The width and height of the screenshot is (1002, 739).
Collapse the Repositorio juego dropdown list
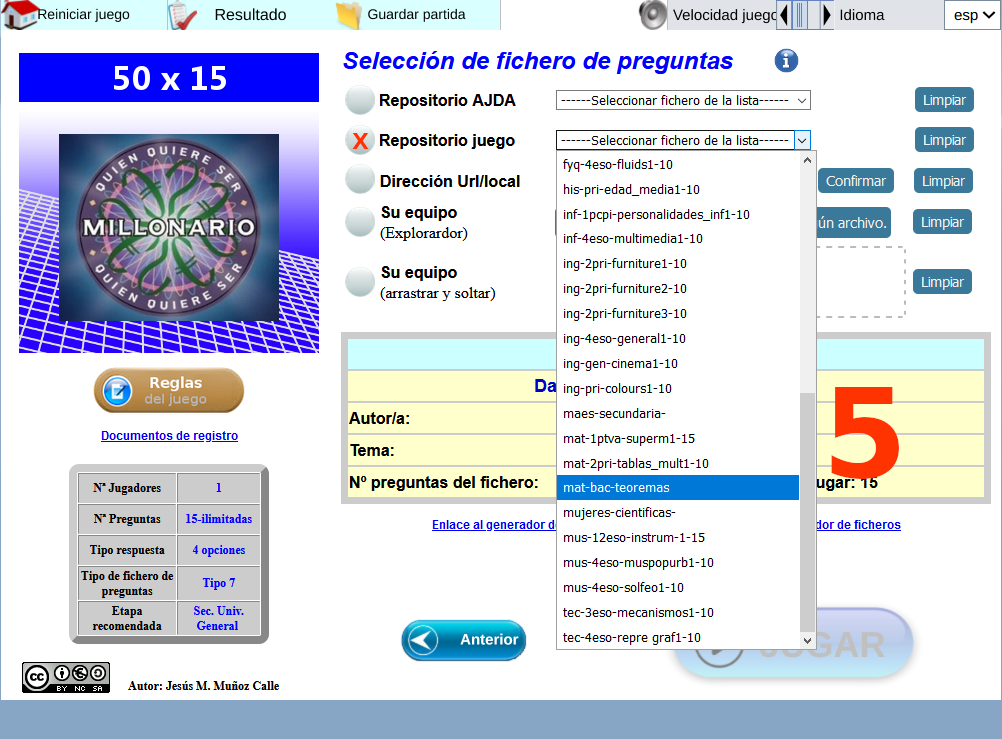[x=802, y=141]
